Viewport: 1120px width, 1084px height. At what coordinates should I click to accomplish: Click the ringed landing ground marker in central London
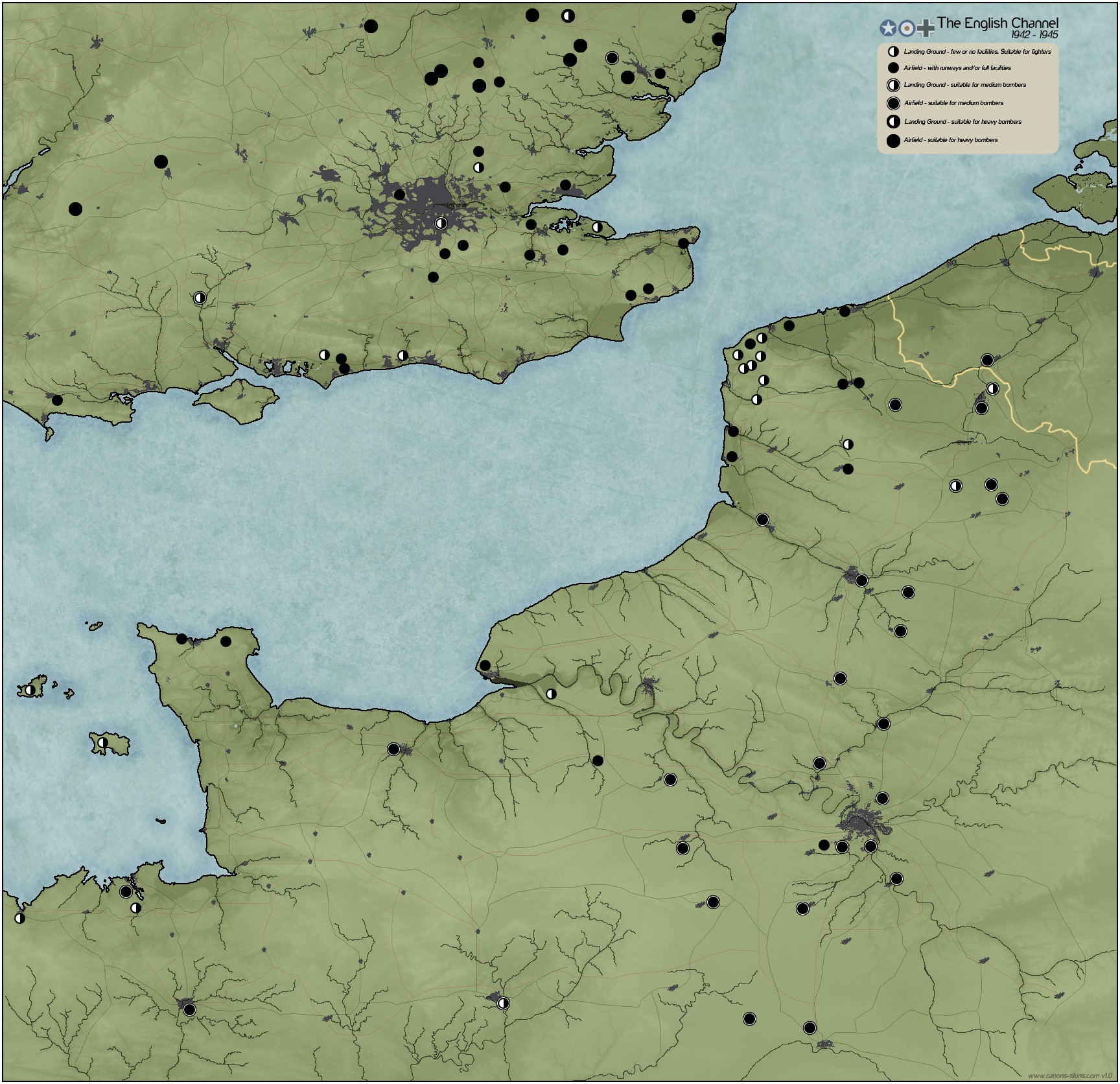coord(441,223)
